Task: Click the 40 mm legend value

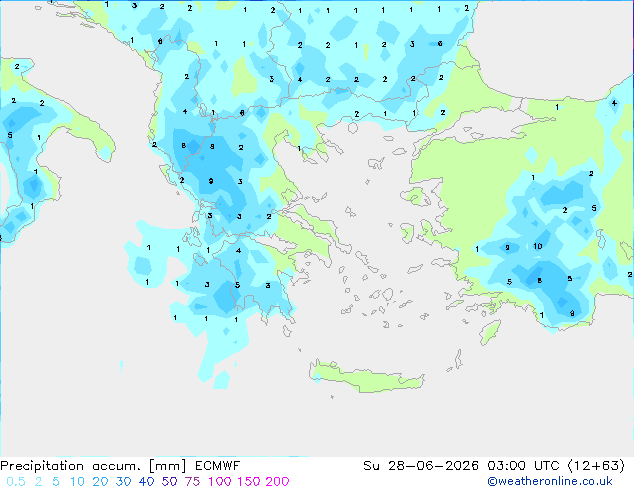Action: (x=146, y=482)
